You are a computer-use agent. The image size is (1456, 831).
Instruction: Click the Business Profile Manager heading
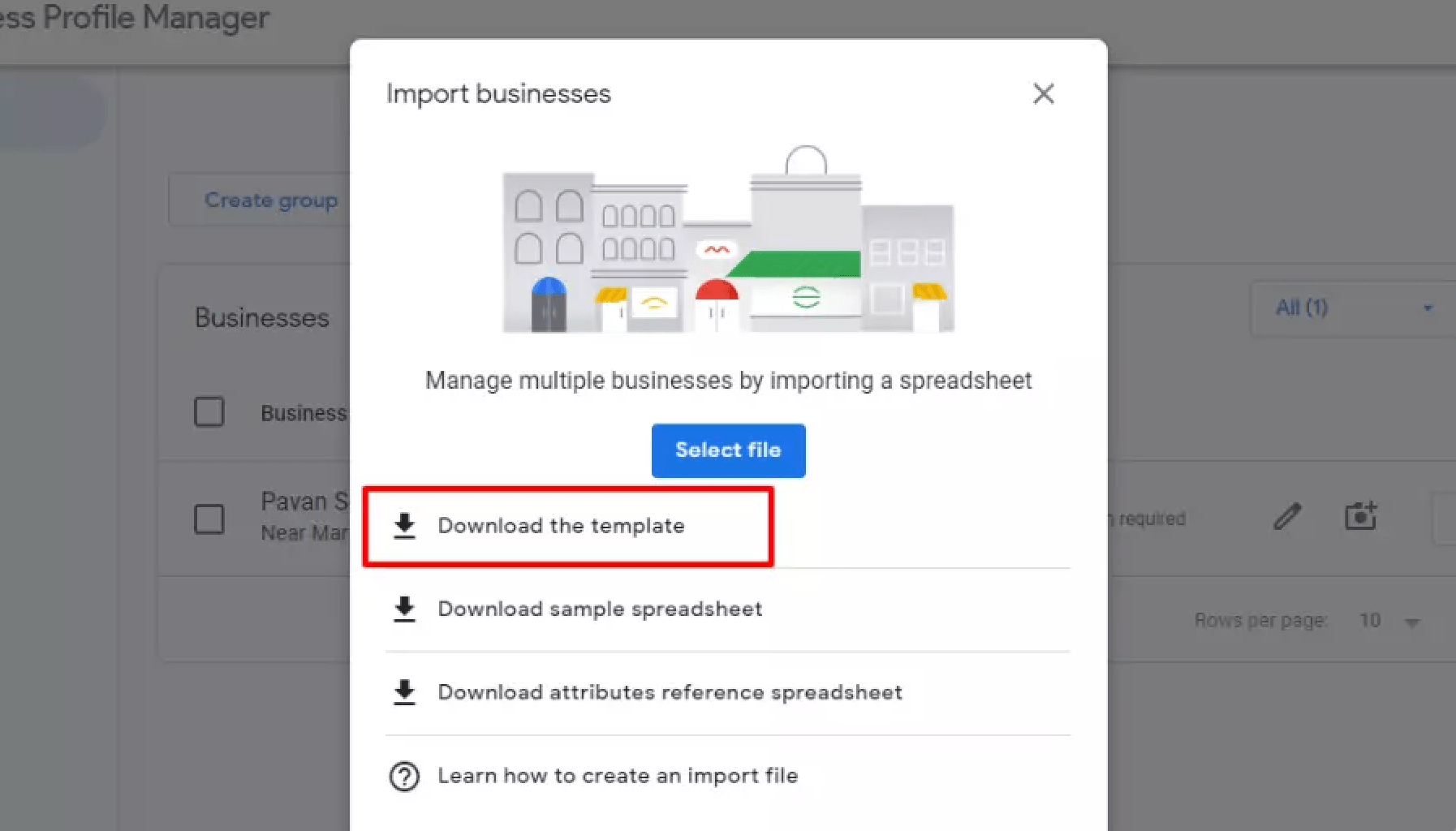[x=135, y=18]
